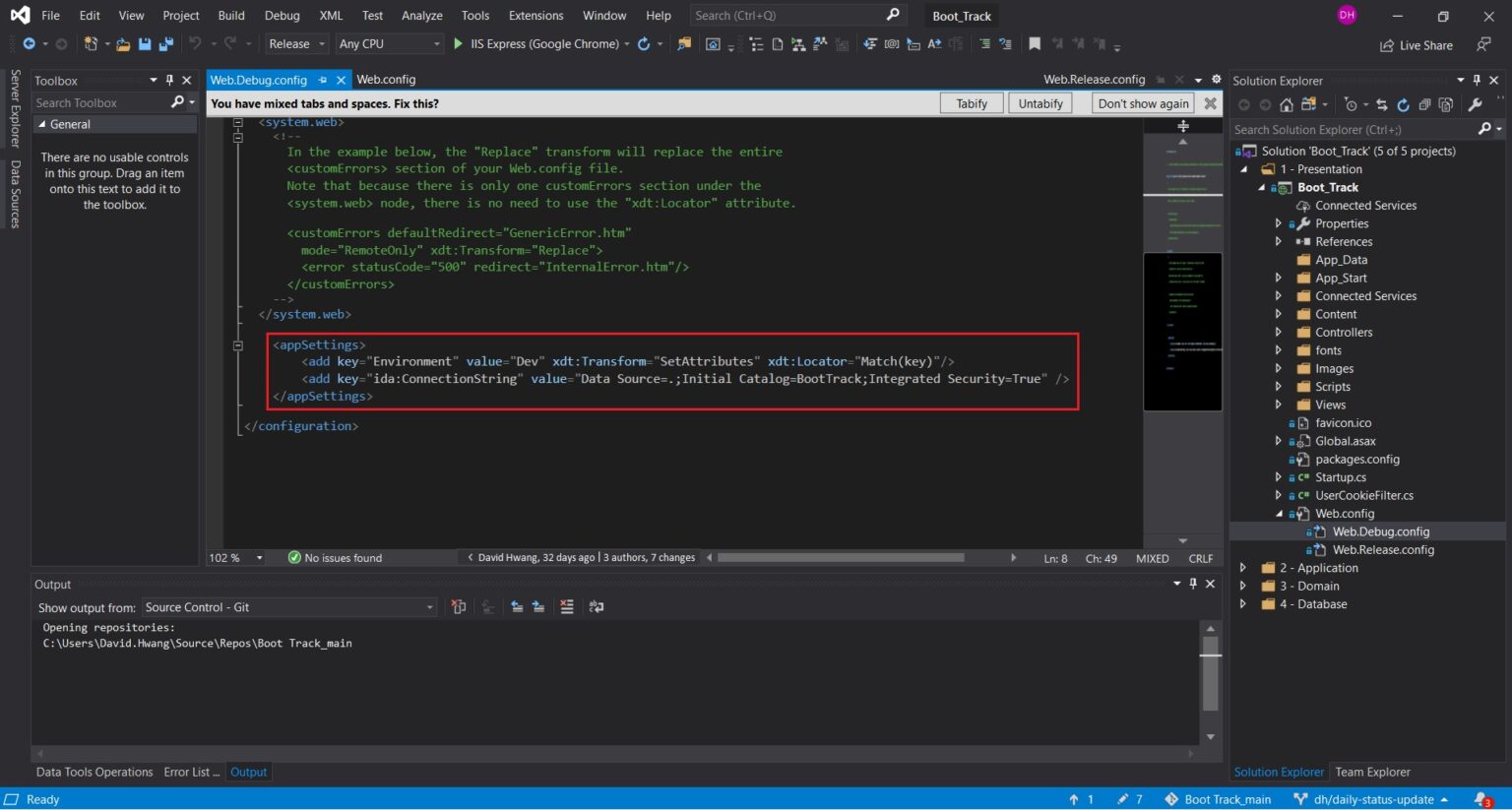Click the Don't show again button
The height and width of the screenshot is (810, 1512).
(1142, 103)
